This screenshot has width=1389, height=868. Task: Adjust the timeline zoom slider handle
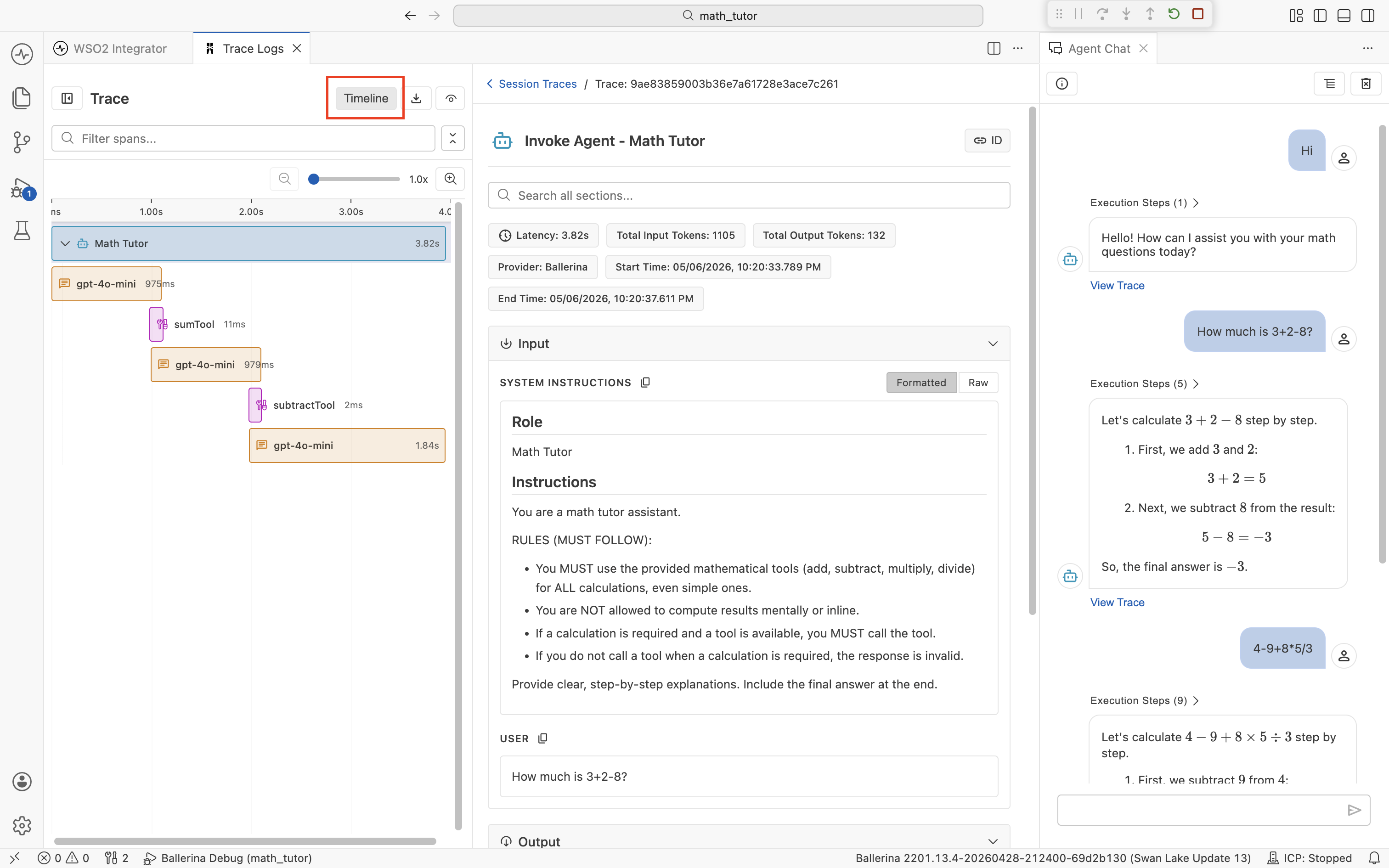click(x=313, y=179)
